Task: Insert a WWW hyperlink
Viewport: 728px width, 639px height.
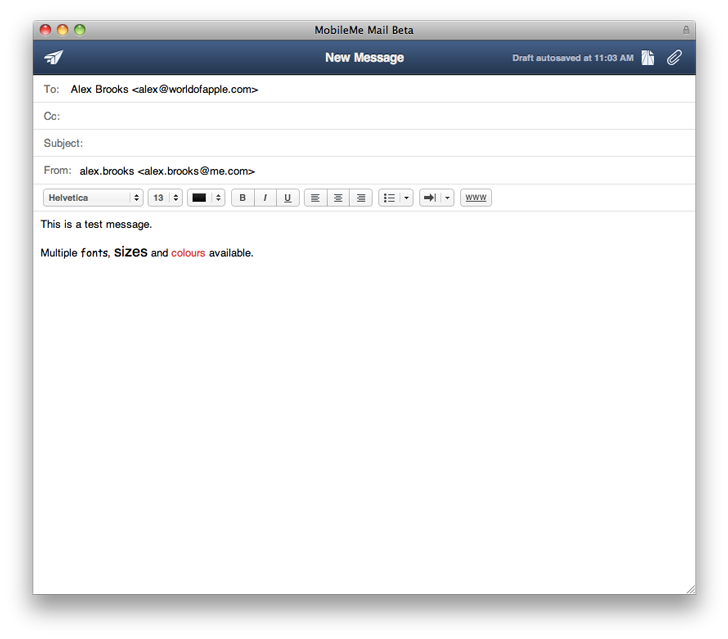Action: point(476,198)
